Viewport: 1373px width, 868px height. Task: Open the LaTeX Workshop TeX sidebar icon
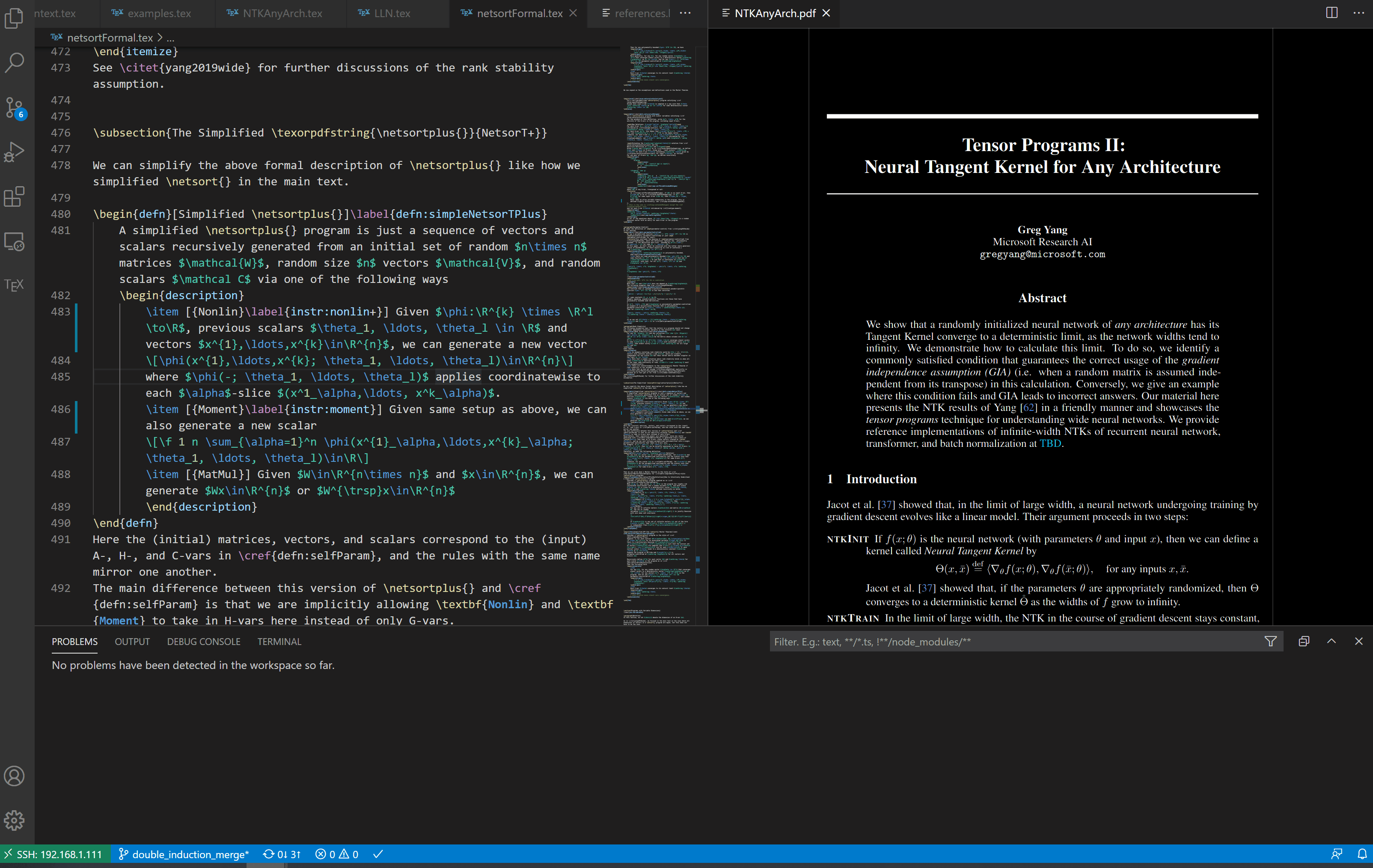point(14,285)
